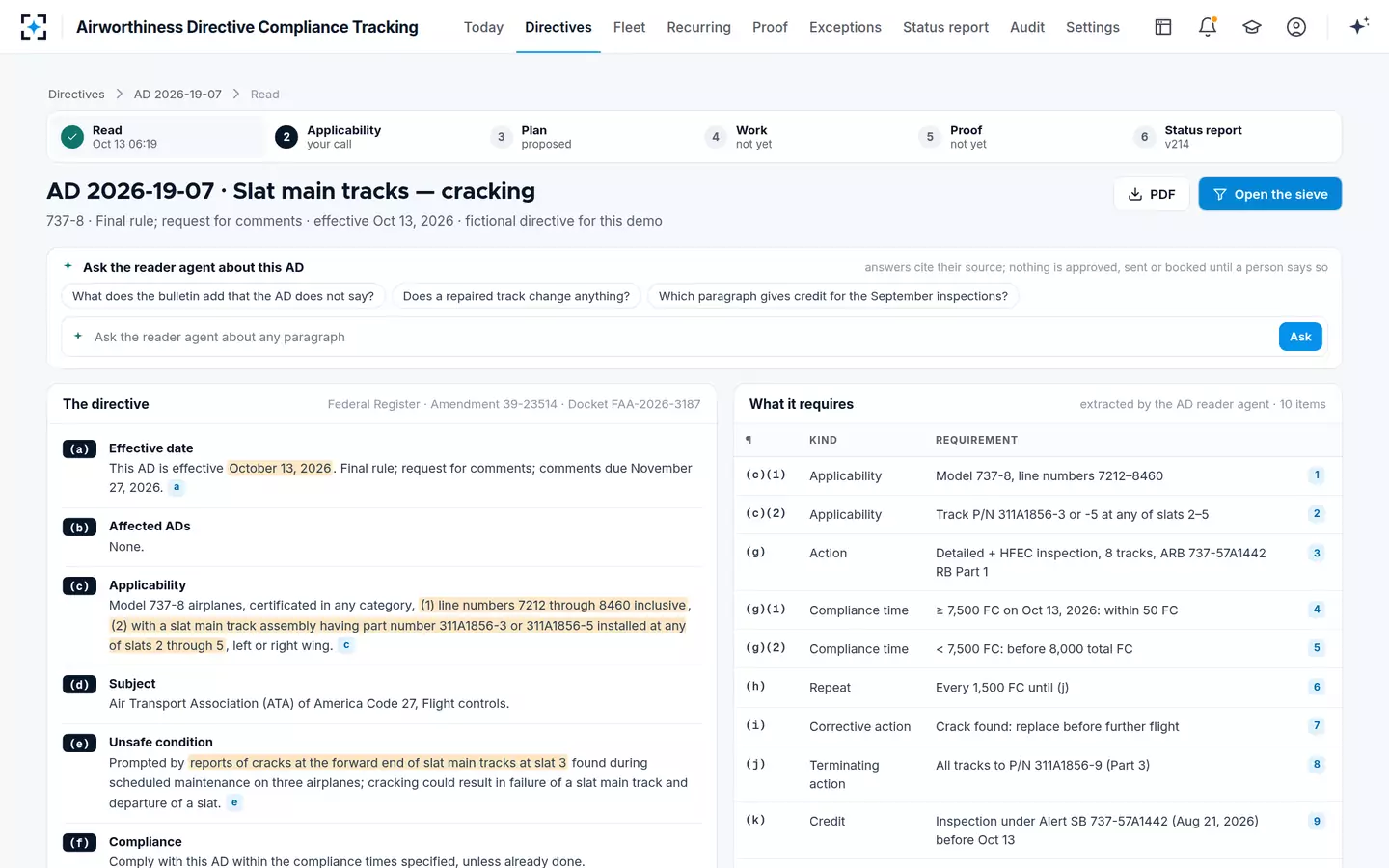Jump to step 2 Applicability

pyautogui.click(x=370, y=137)
